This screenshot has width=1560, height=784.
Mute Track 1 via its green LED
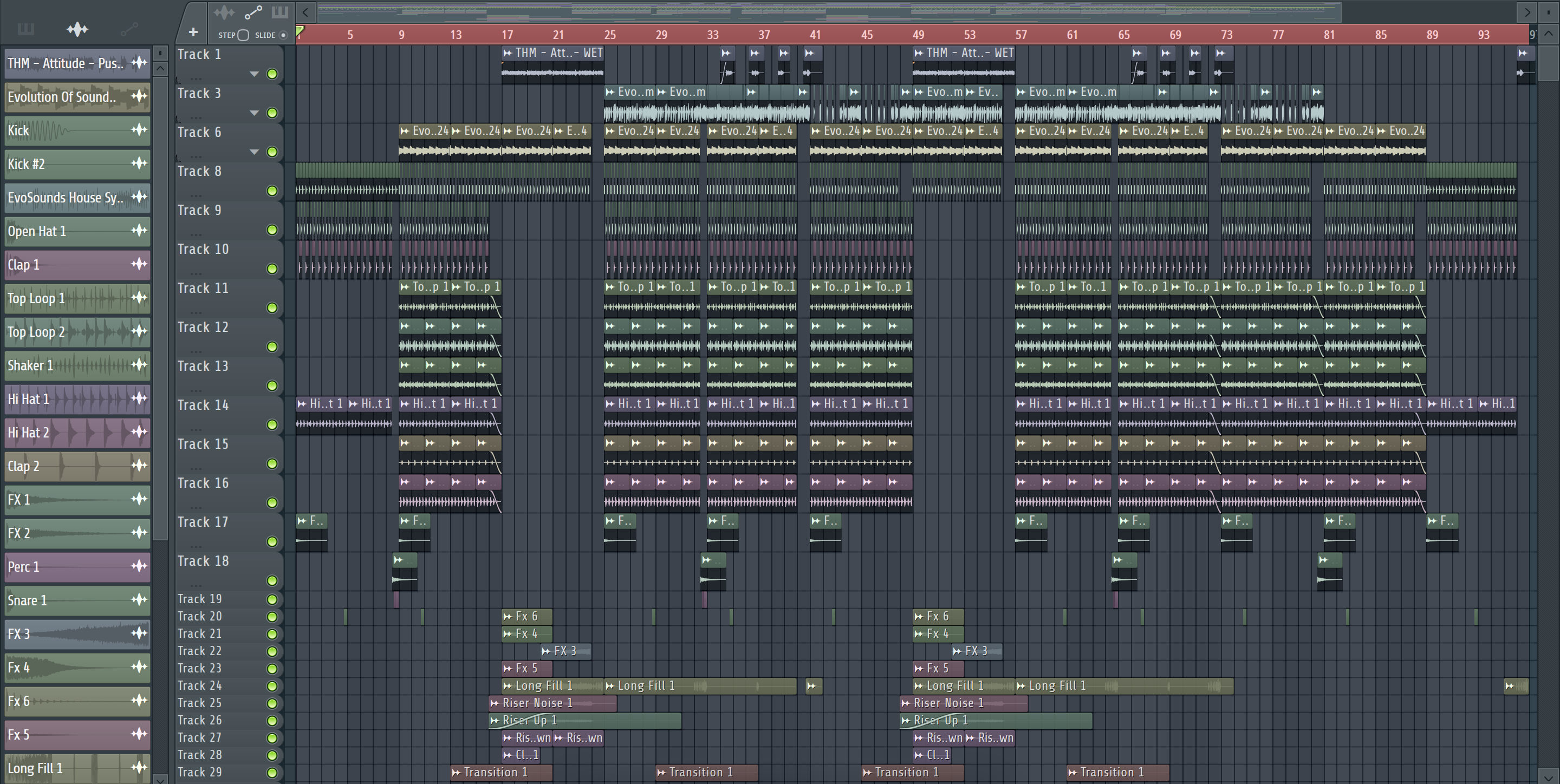[272, 74]
